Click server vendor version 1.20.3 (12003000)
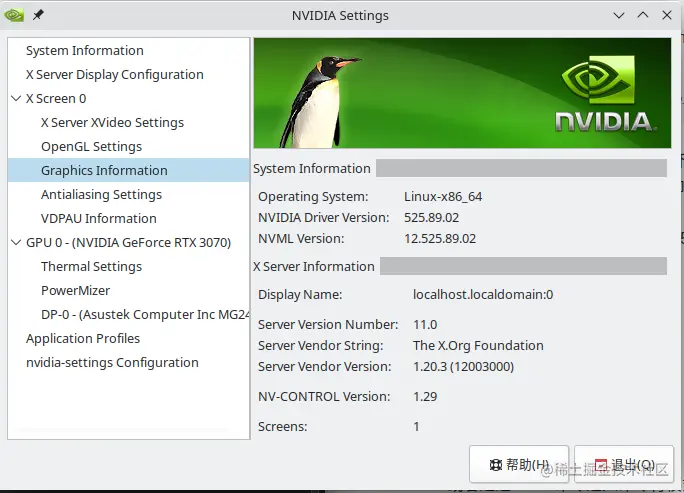The image size is (684, 493). 463,366
